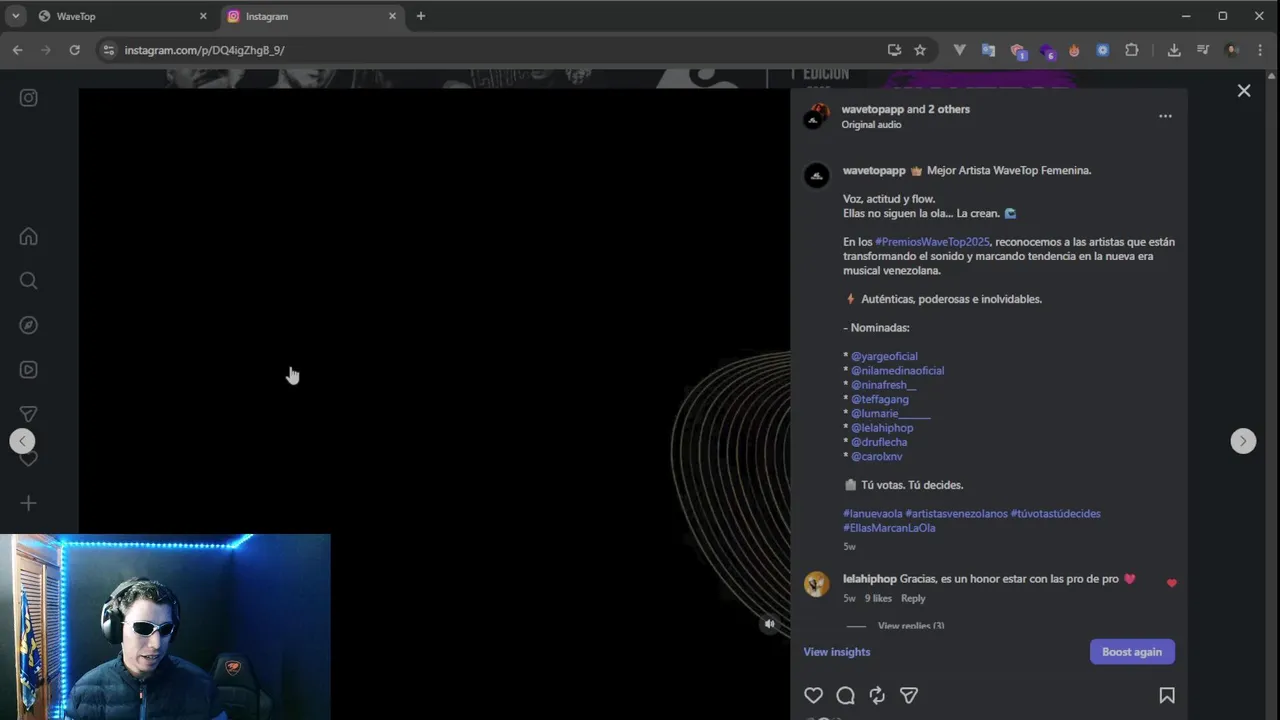Unlike the lelahiphop comment red heart

click(1172, 583)
